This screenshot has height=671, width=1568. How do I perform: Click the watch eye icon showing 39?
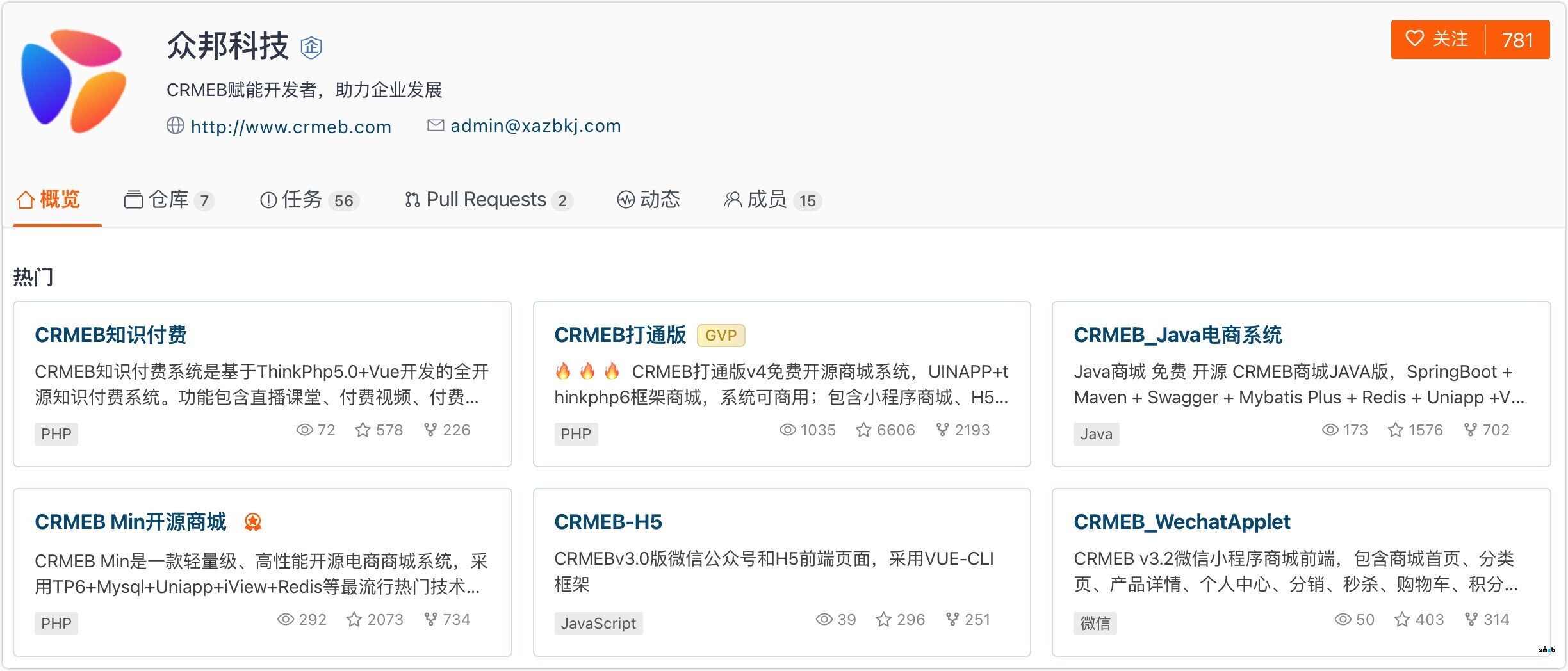pyautogui.click(x=824, y=619)
